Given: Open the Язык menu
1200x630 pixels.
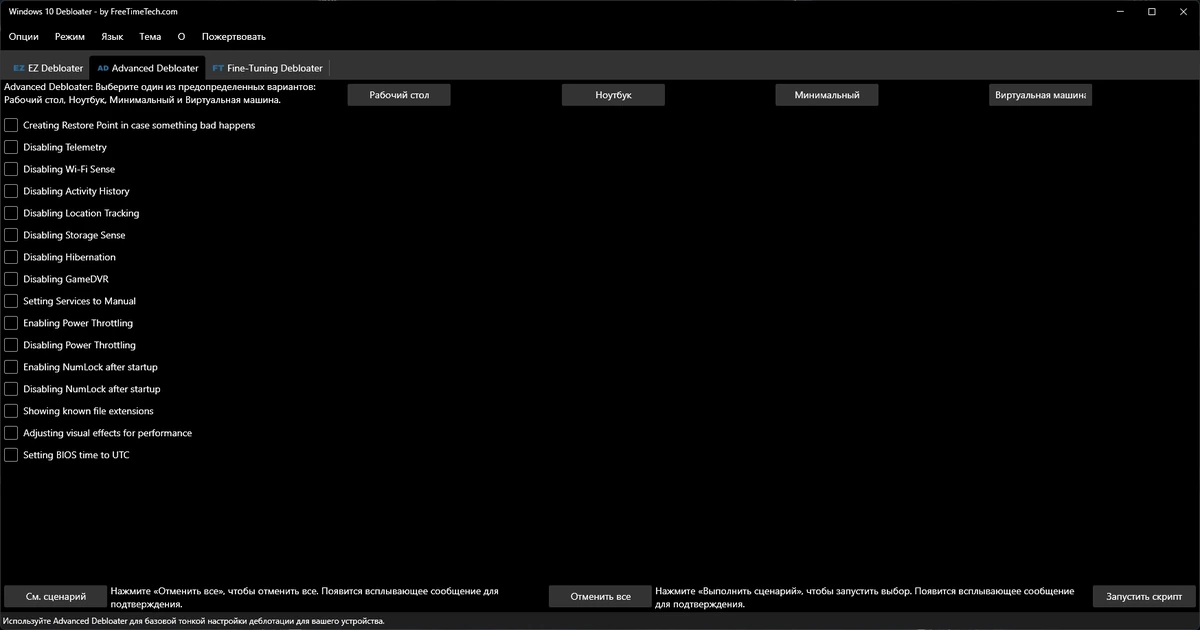Looking at the screenshot, I should point(112,36).
